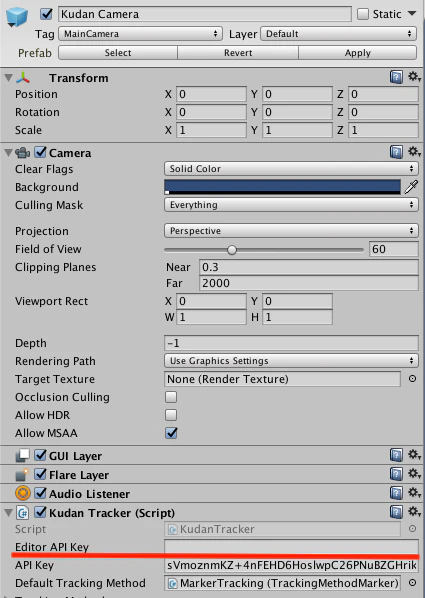425x598 pixels.
Task: Click the prefab Revert button
Action: point(238,53)
